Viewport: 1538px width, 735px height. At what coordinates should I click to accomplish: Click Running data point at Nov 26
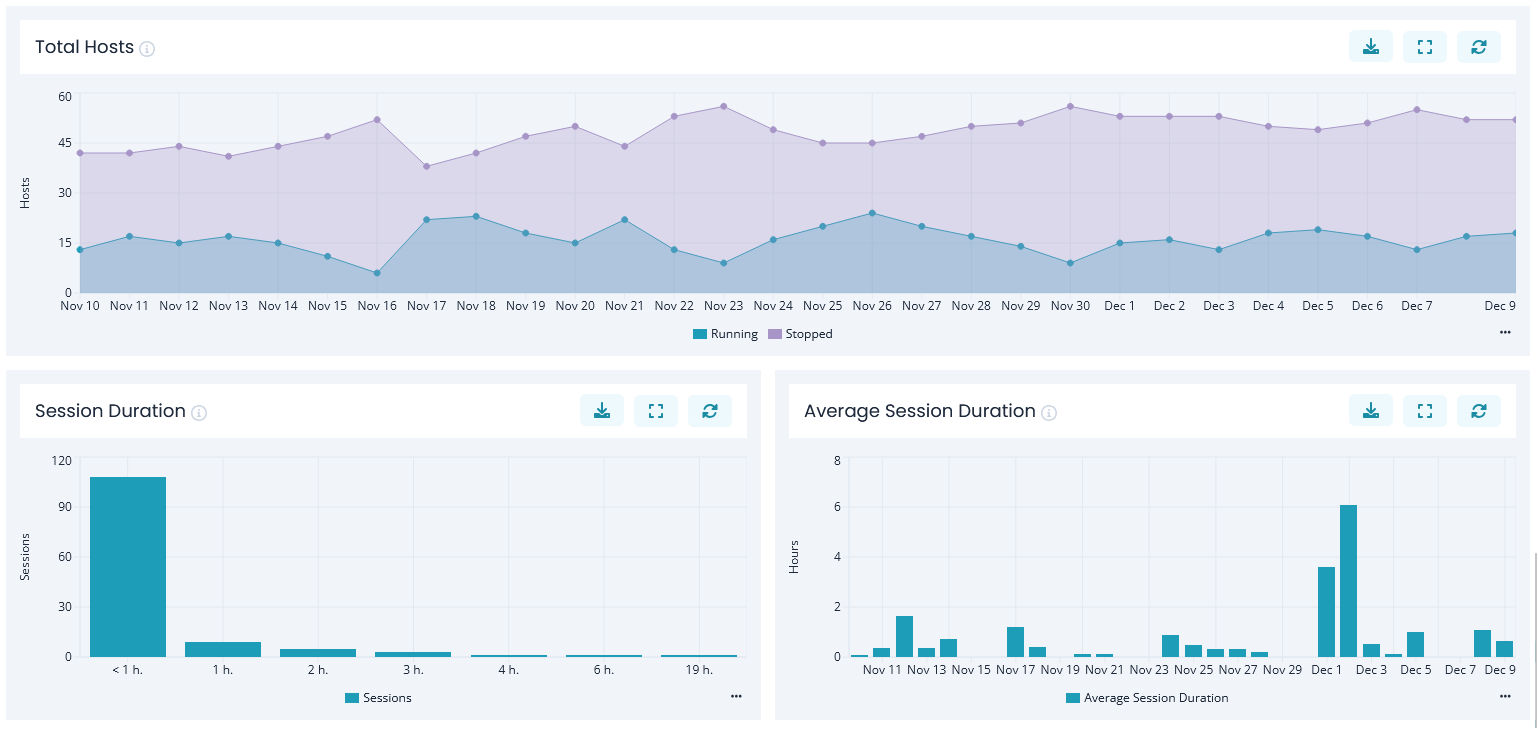872,213
